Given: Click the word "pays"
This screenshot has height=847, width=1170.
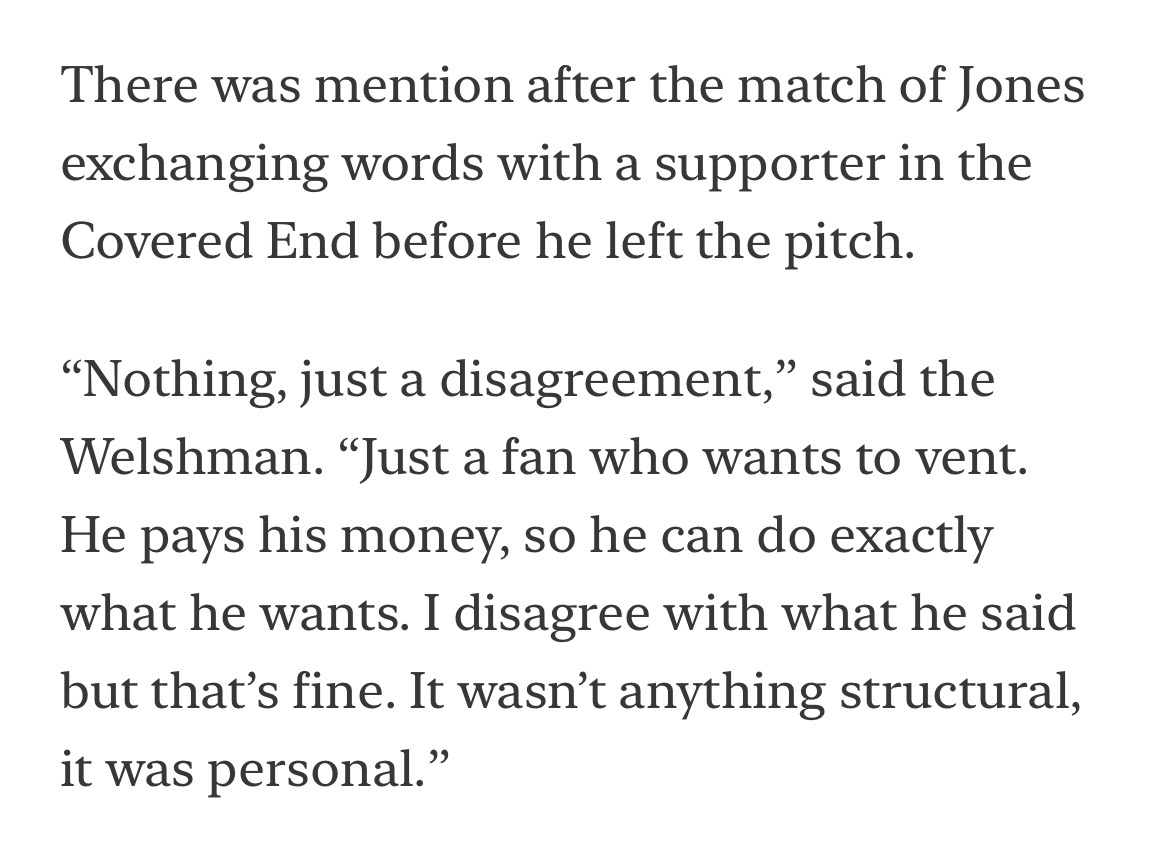Looking at the screenshot, I should (x=193, y=538).
